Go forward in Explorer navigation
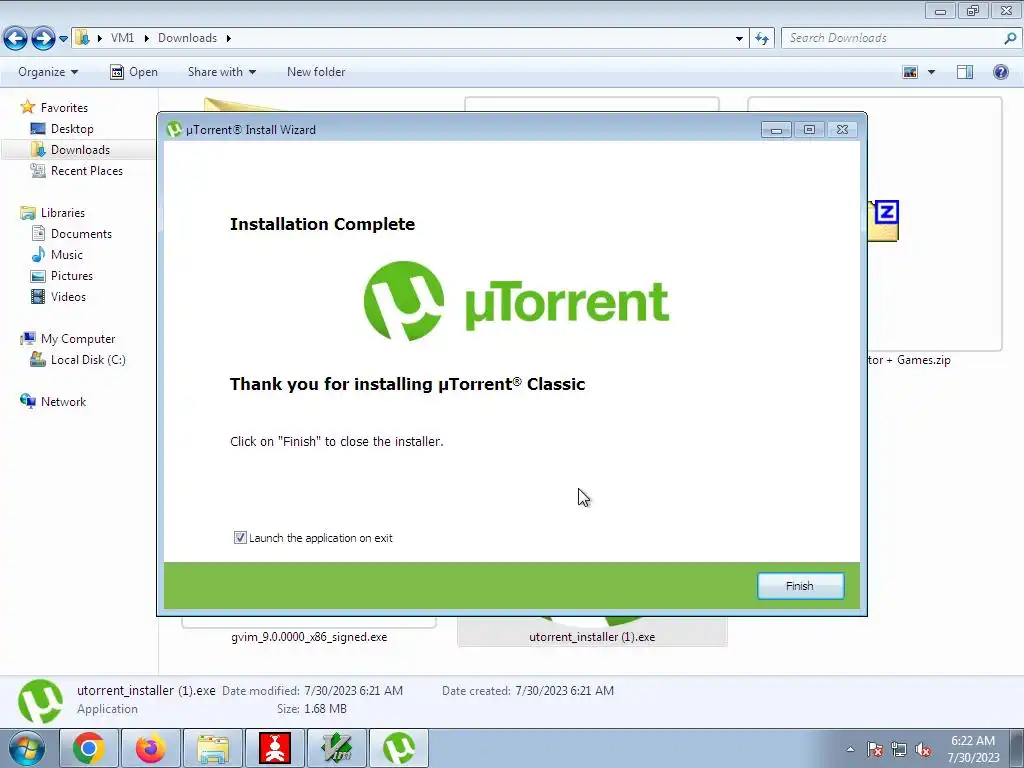Image resolution: width=1024 pixels, height=768 pixels. click(43, 39)
